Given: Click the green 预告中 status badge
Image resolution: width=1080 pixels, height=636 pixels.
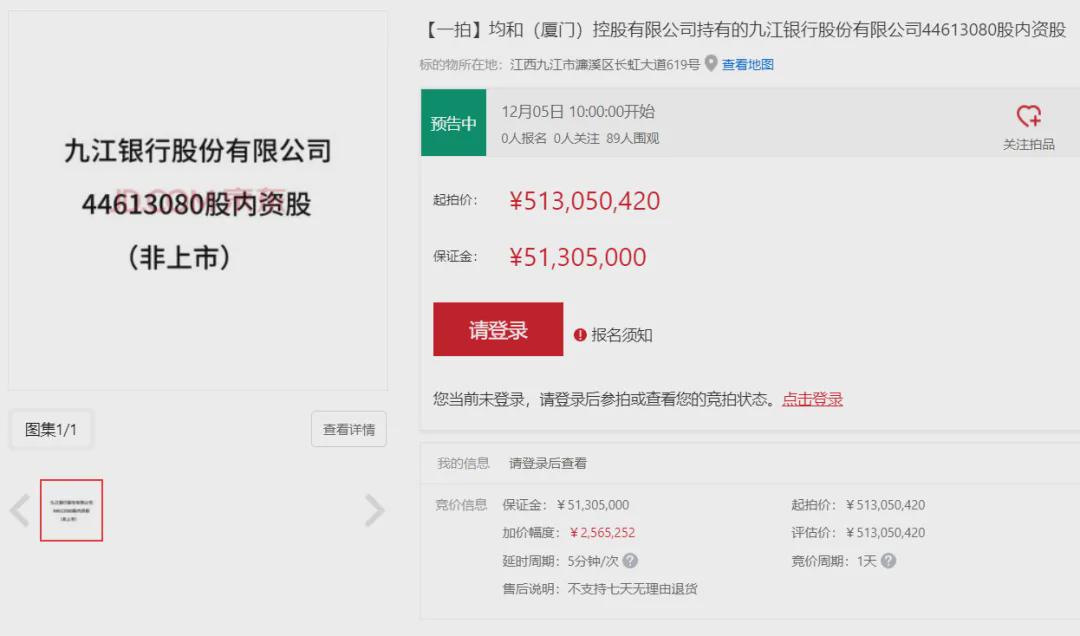Looking at the screenshot, I should 453,123.
